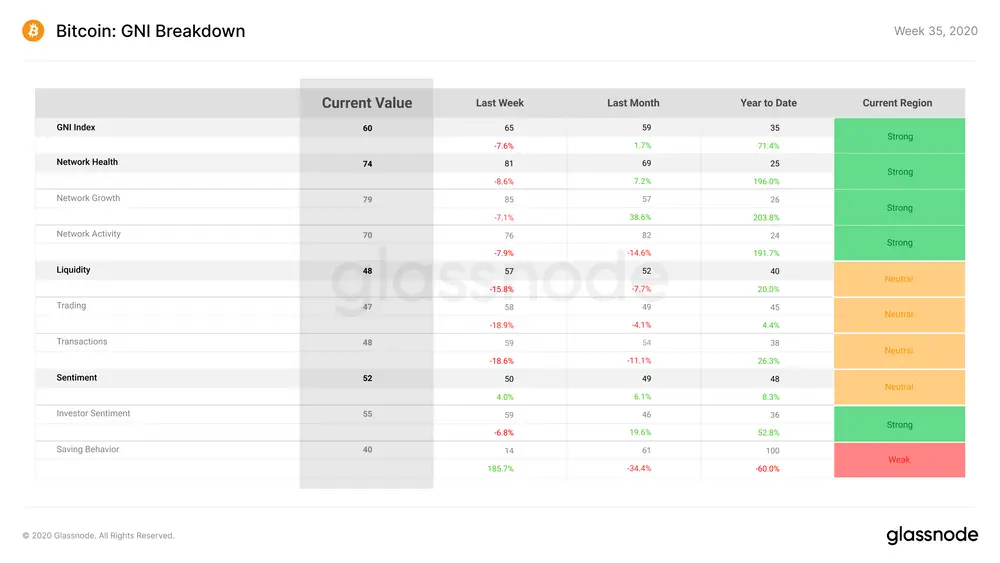The image size is (1000, 563).
Task: Open the Network Growth row
Action: pos(88,198)
